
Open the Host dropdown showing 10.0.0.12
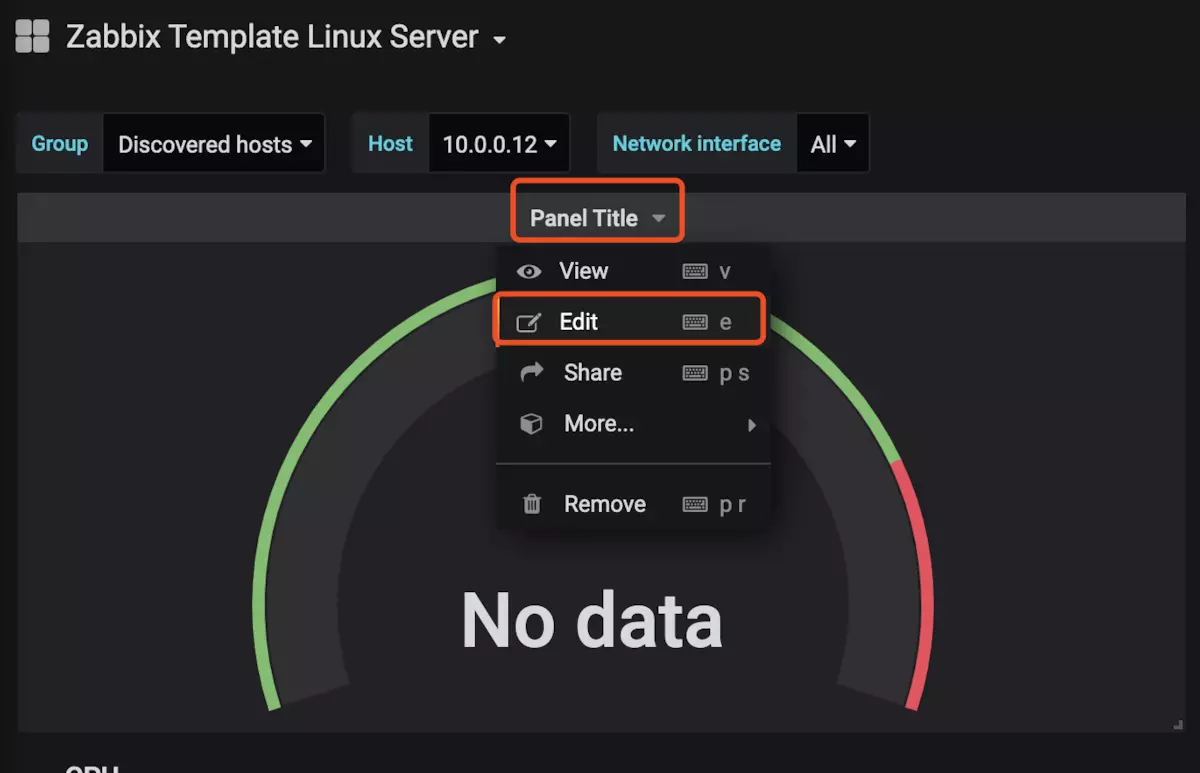click(499, 144)
